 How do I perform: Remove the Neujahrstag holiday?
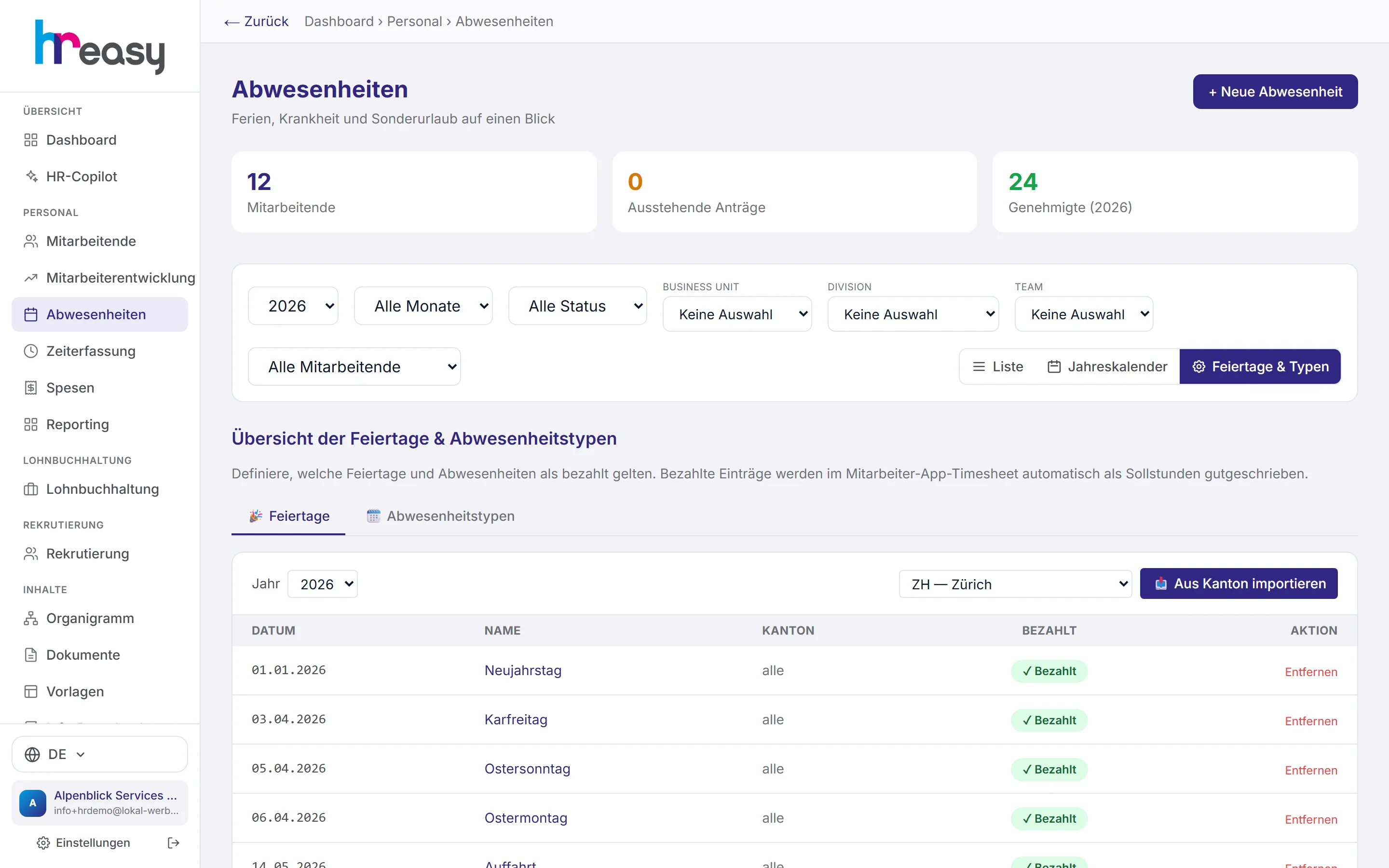1311,672
